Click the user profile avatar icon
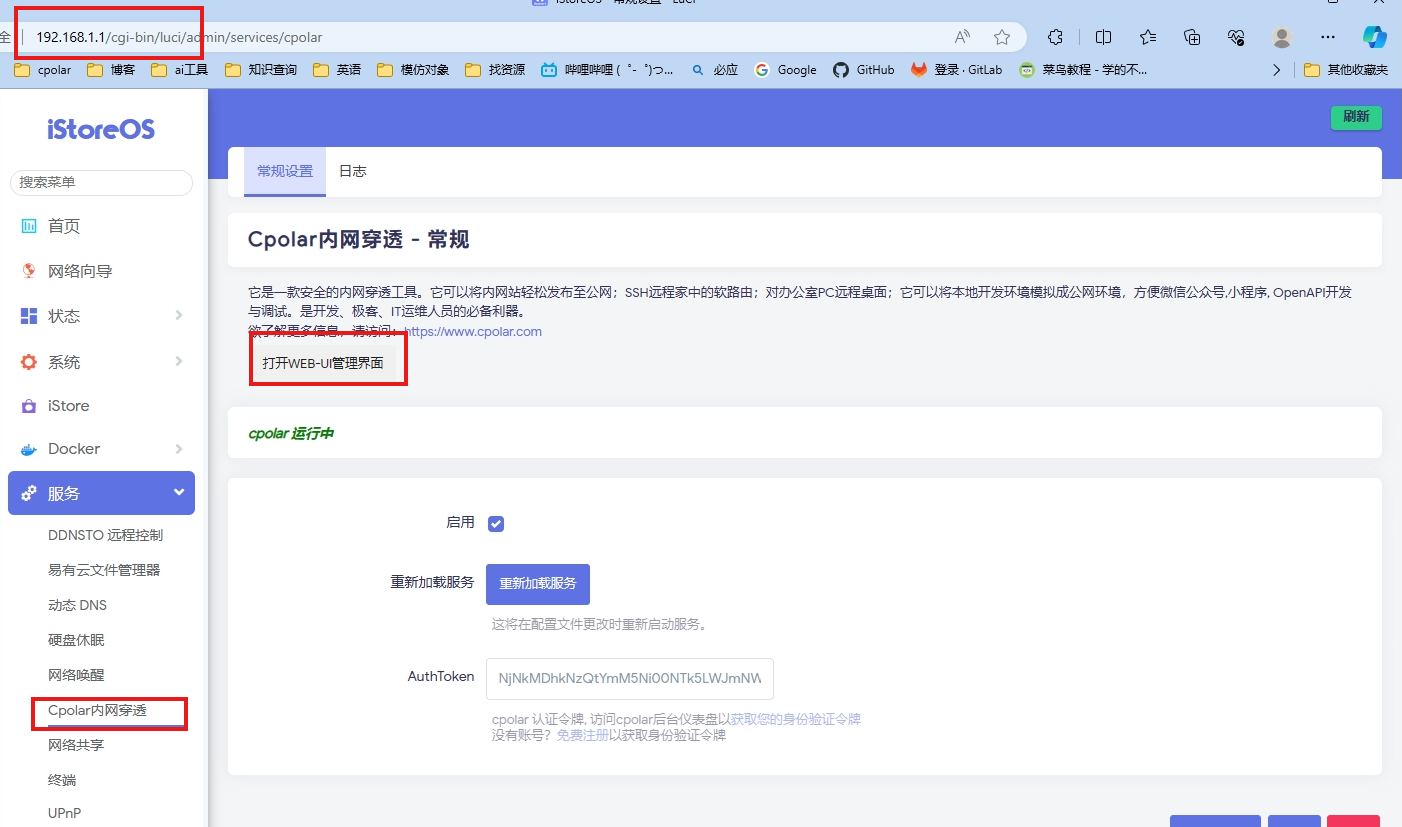 [1281, 37]
